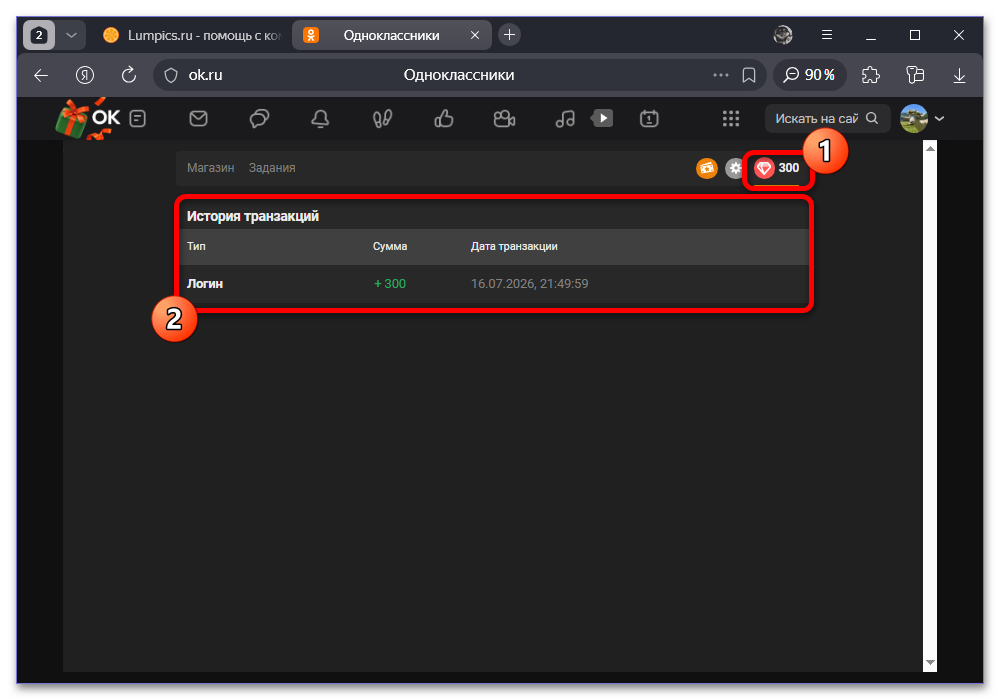Open the ratings thumbs-up icon
Viewport: 1000px width, 700px height.
click(x=444, y=119)
